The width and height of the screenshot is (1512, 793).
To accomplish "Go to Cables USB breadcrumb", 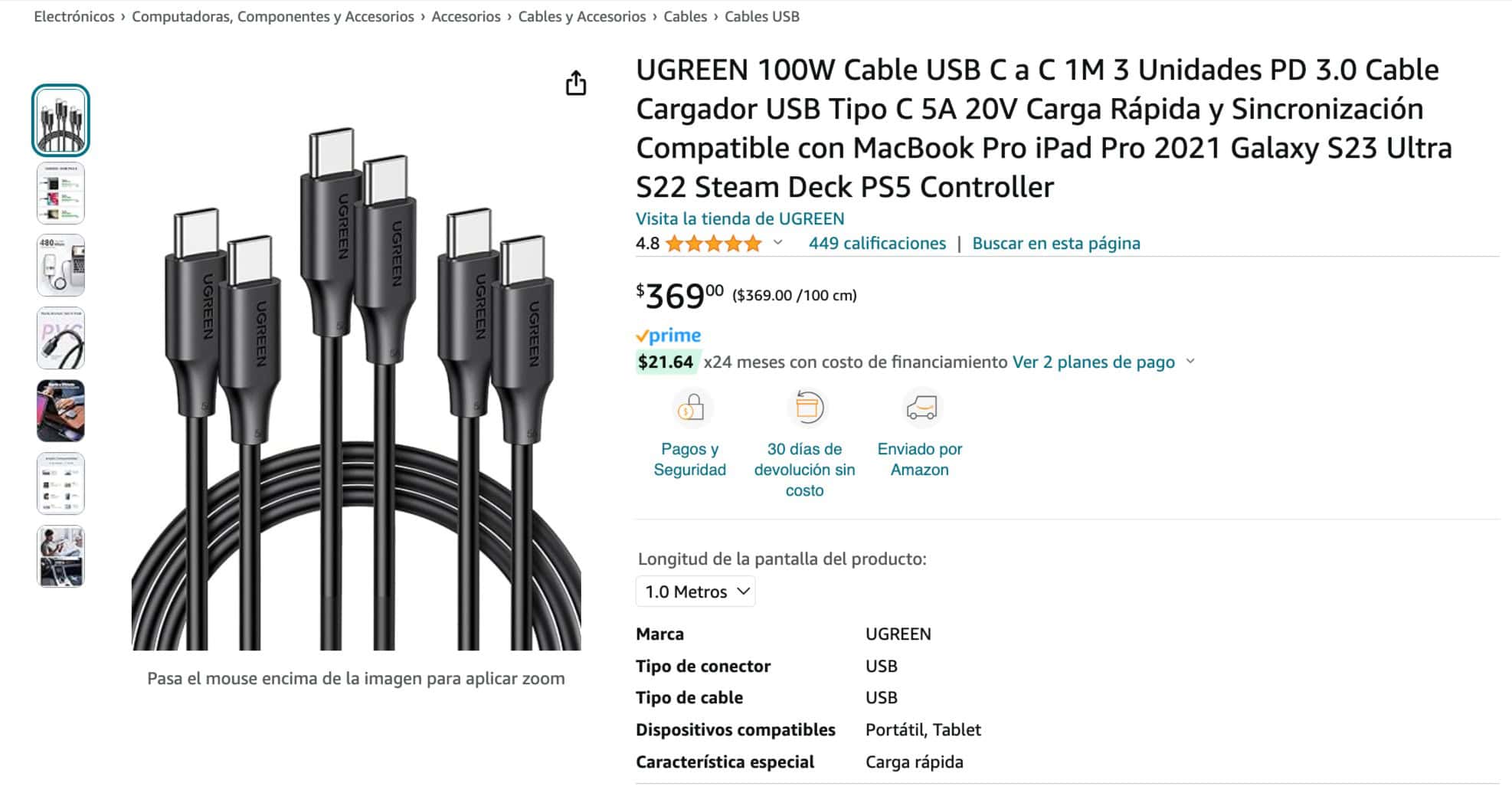I will pos(761,16).
